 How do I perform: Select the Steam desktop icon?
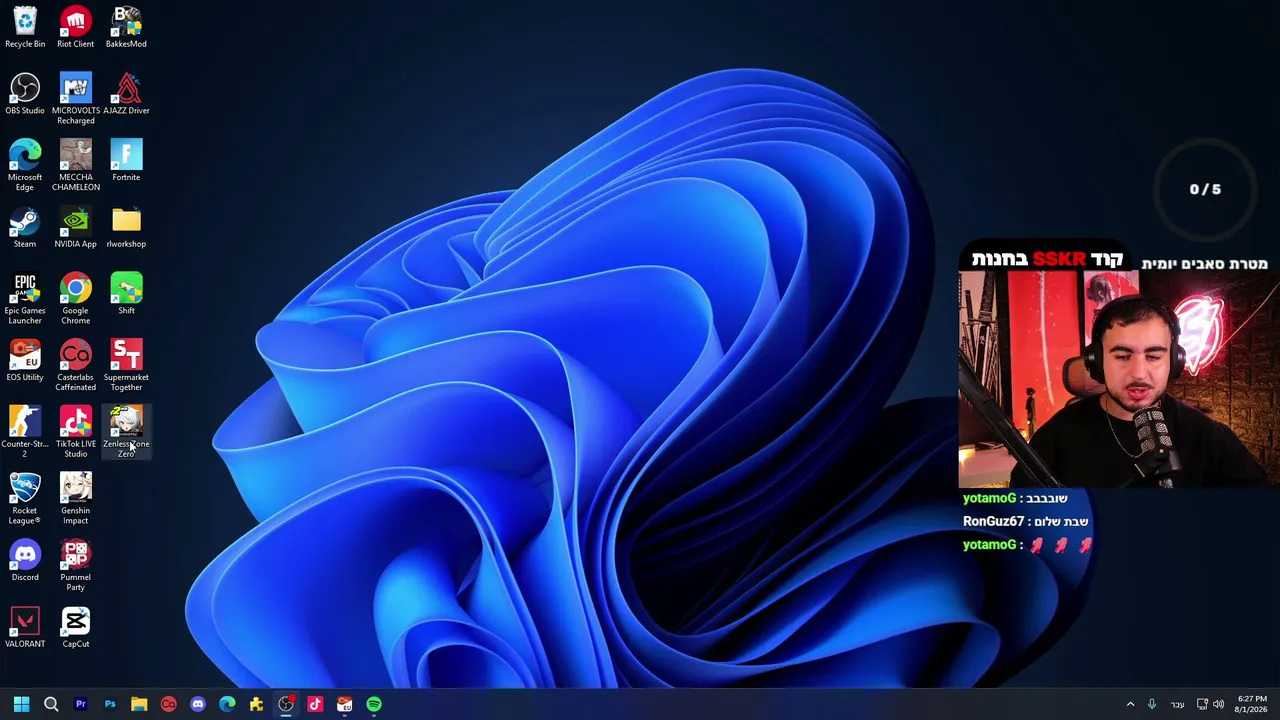click(25, 228)
